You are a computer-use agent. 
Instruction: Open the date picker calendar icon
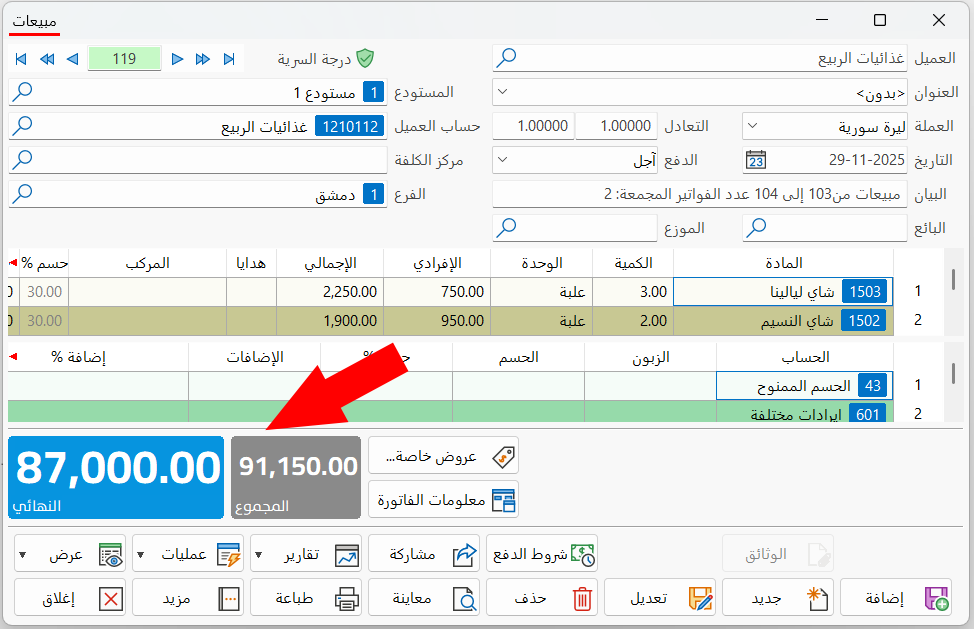click(756, 160)
